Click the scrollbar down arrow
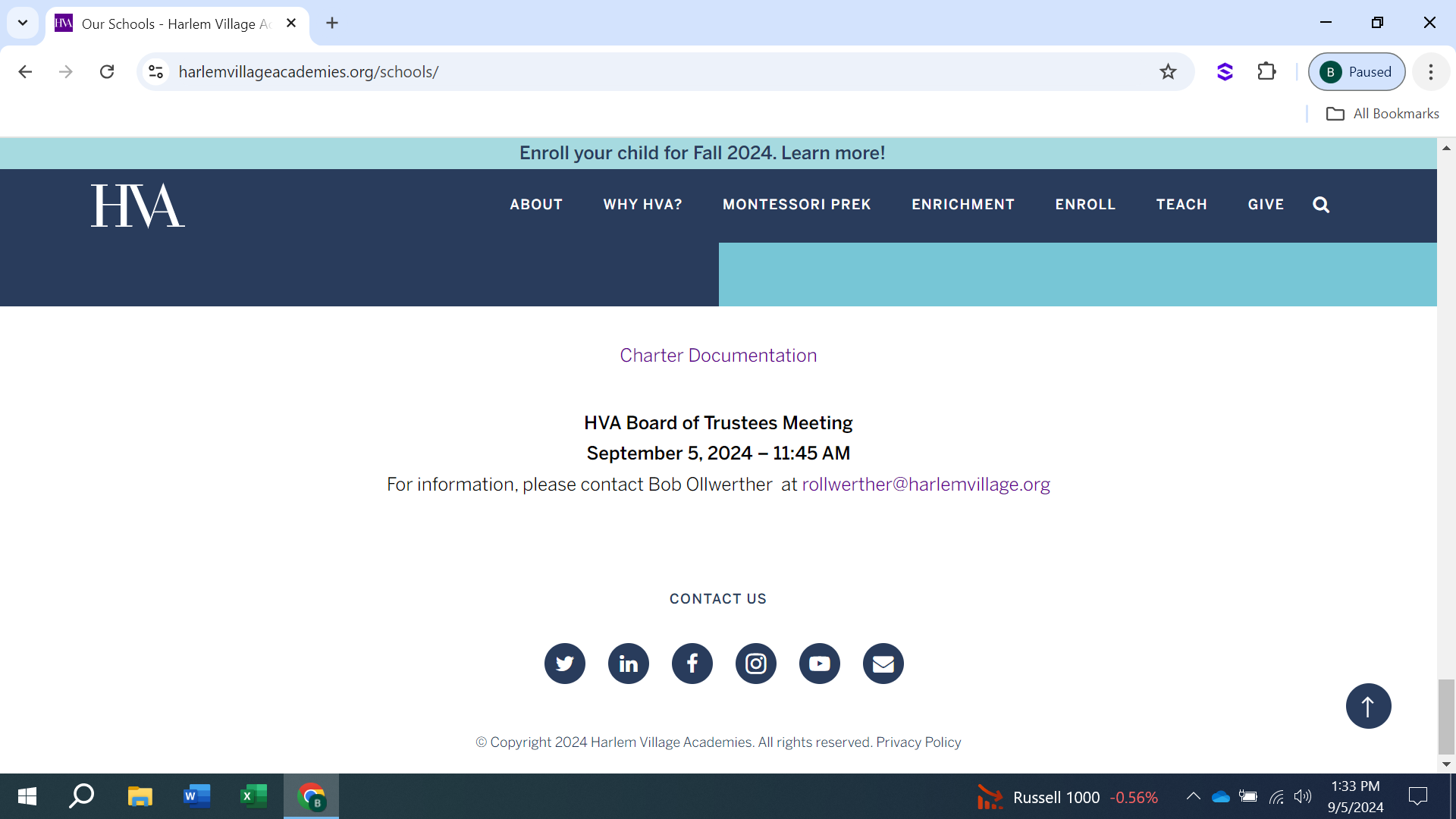Screen dimensions: 1456x819 click(x=1446, y=764)
